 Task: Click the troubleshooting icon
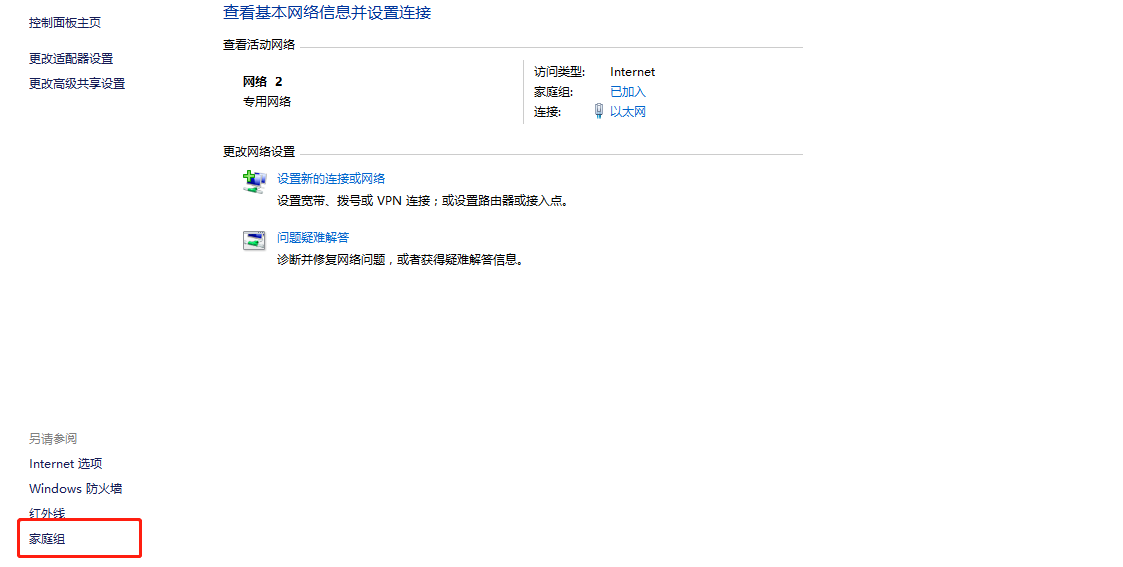tap(254, 241)
